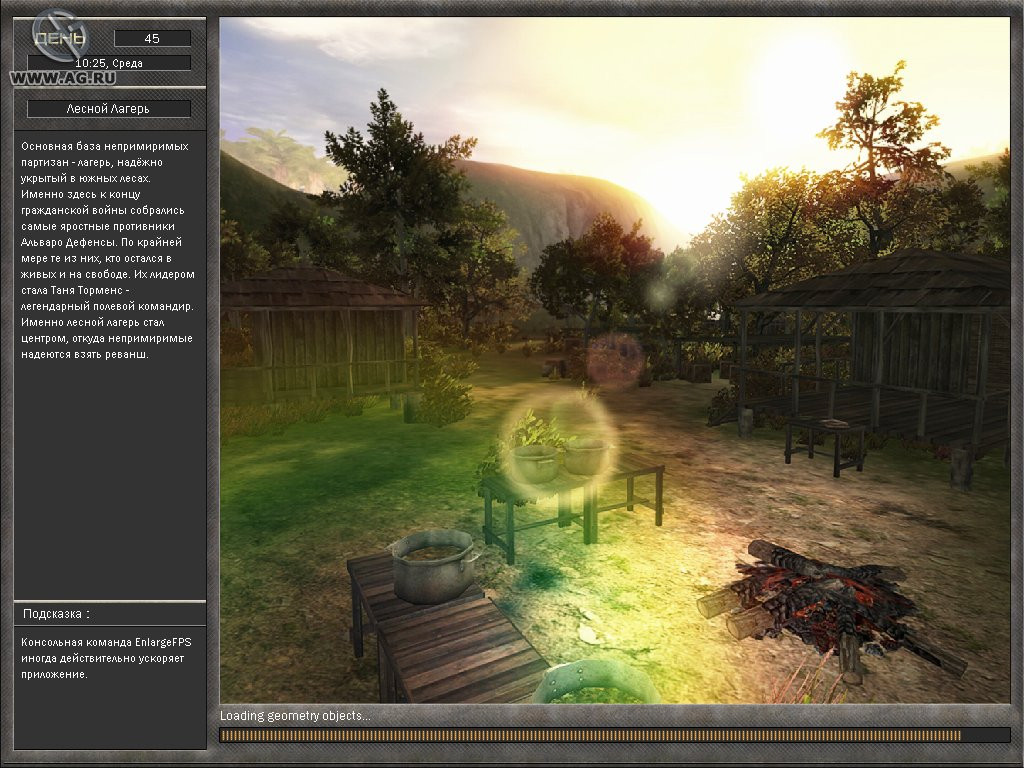Click the name "Альваро Дефенсы" in the description
This screenshot has height=768, width=1024.
(69, 242)
